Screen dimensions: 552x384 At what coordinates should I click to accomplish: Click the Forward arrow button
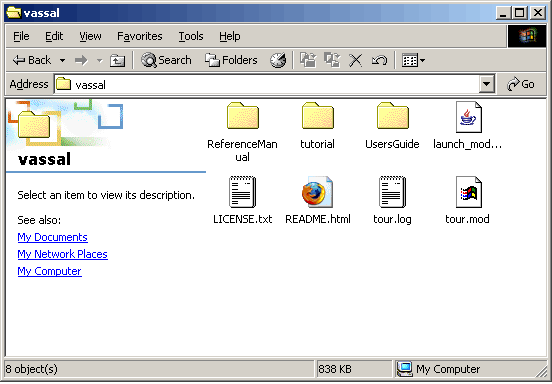(x=81, y=60)
